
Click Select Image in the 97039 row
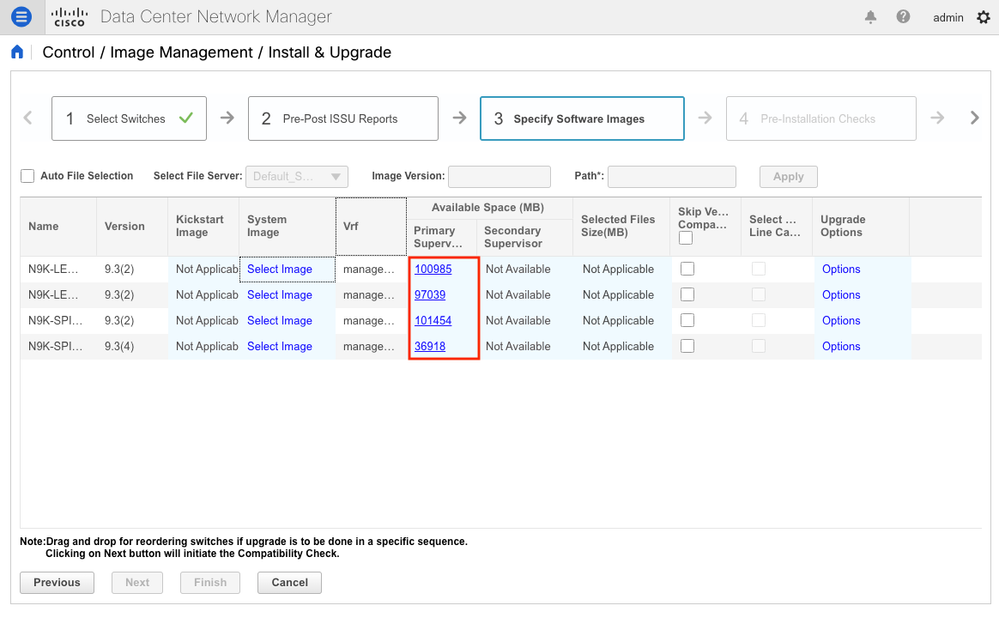(x=280, y=295)
